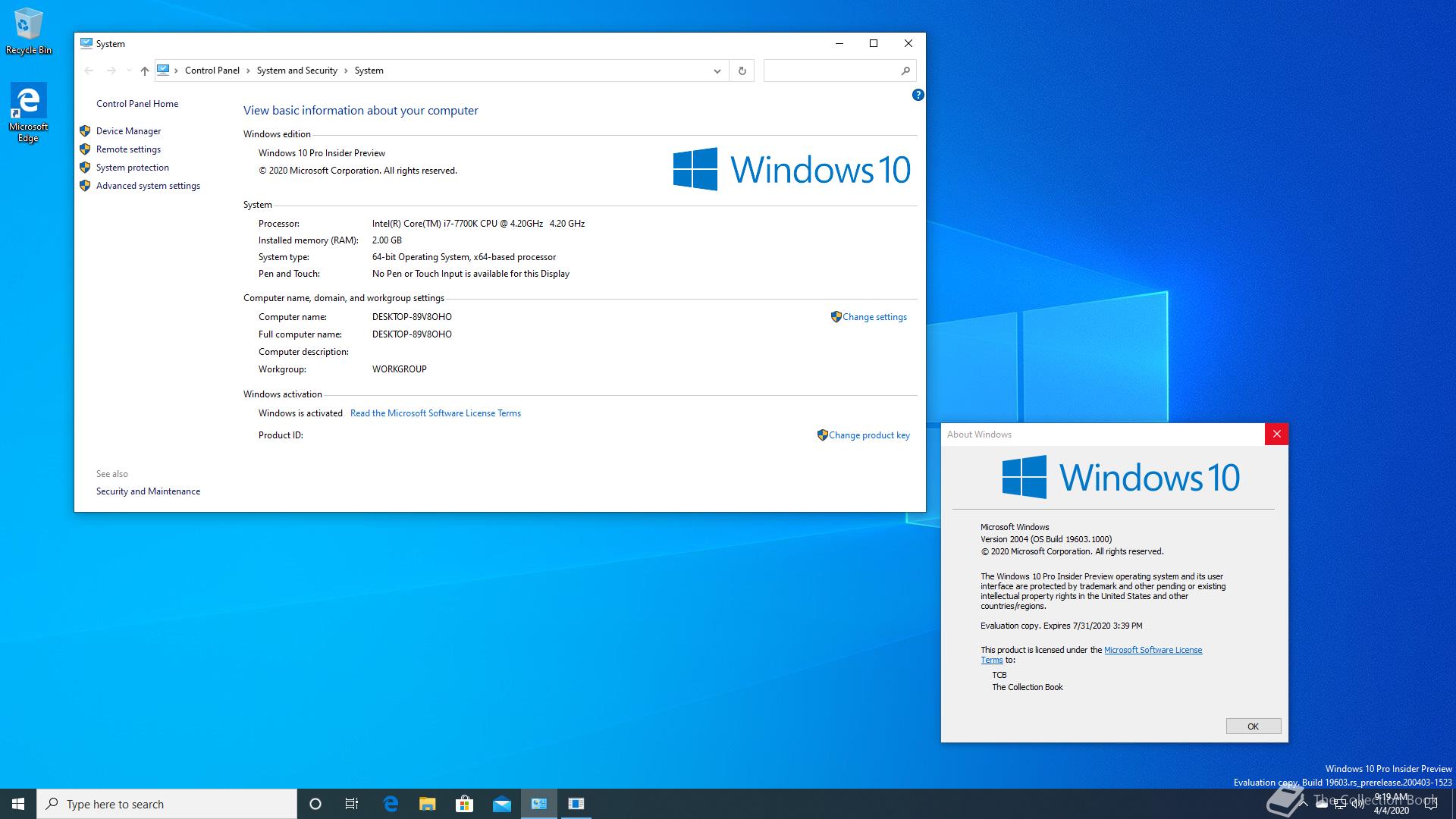Click the System window title icon
Viewport: 1456px width, 819px height.
[x=86, y=43]
